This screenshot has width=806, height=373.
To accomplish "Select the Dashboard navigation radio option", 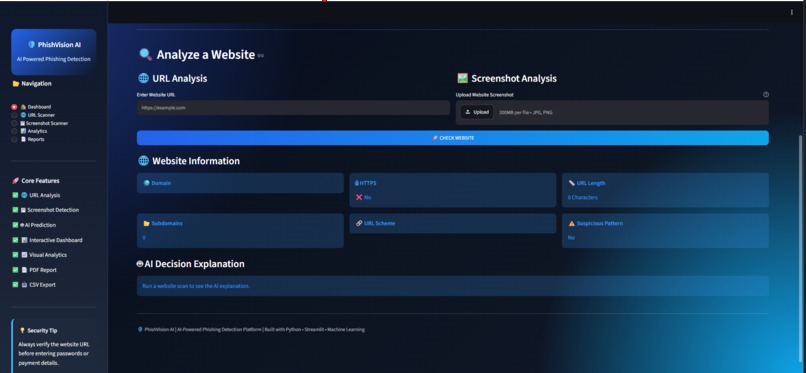I will coord(31,107).
